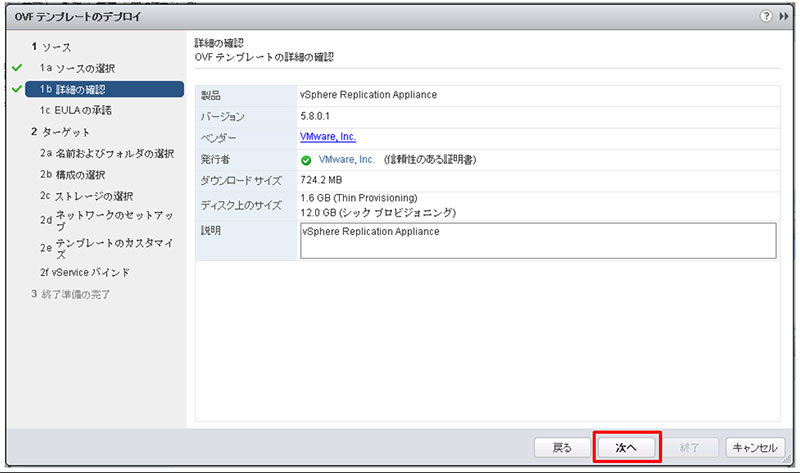The height and width of the screenshot is (473, 800).
Task: Click the OVF テンプレートのデプロイ dialog title
Action: [x=78, y=16]
